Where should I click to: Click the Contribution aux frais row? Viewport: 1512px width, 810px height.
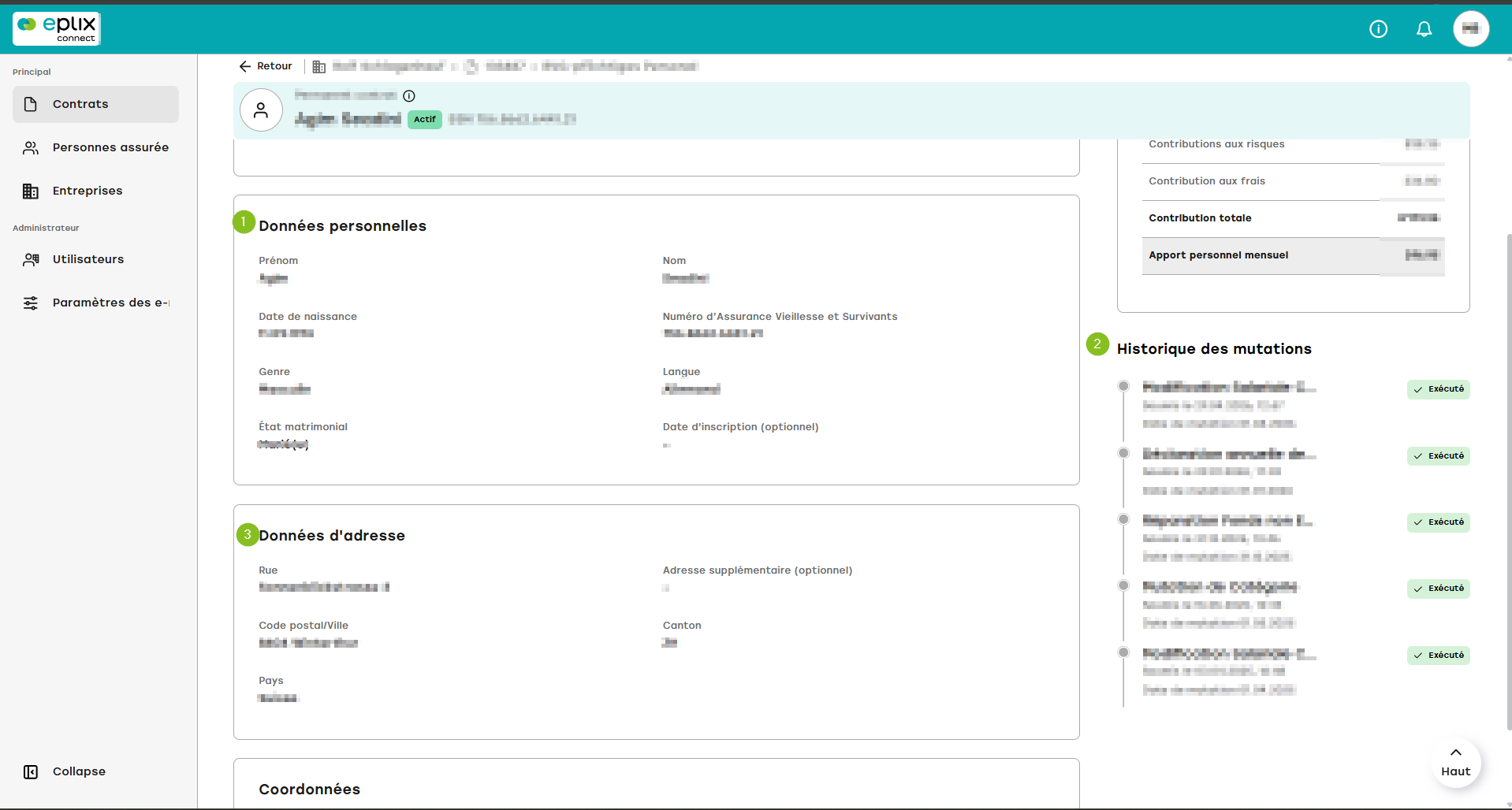pos(1293,181)
